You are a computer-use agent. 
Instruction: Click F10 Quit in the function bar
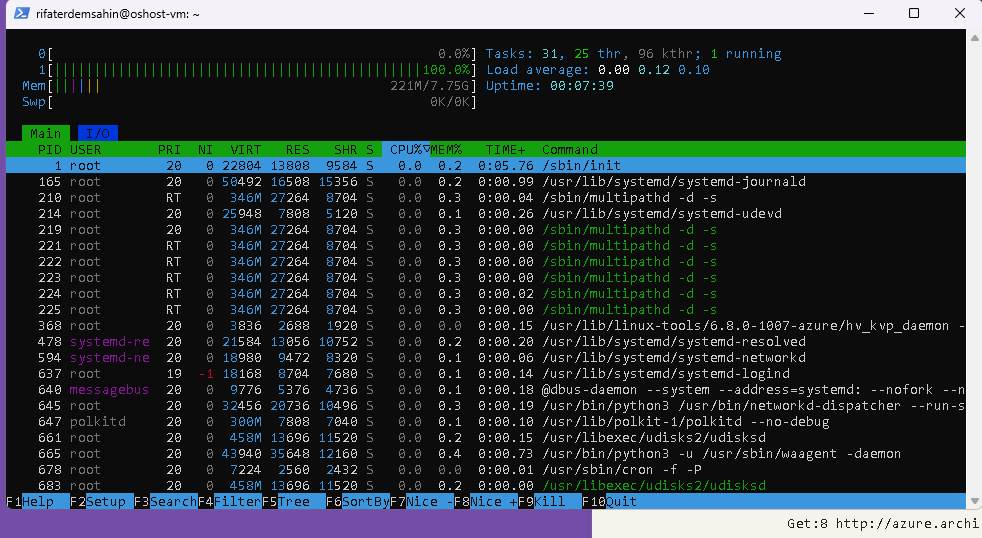pyautogui.click(x=609, y=502)
